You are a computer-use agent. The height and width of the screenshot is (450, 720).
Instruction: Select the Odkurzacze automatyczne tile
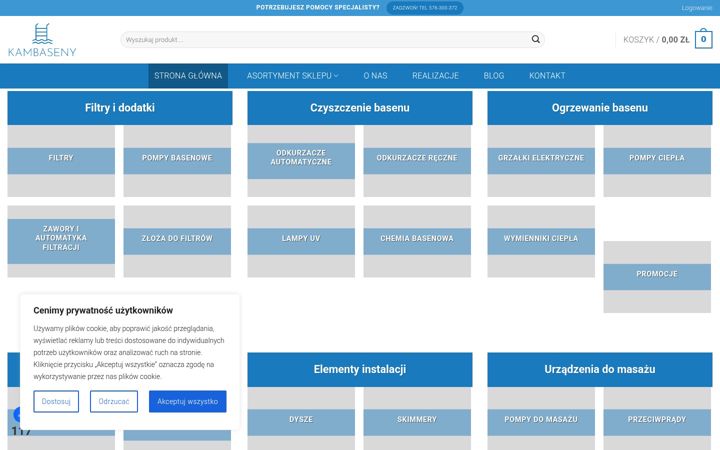pos(301,161)
